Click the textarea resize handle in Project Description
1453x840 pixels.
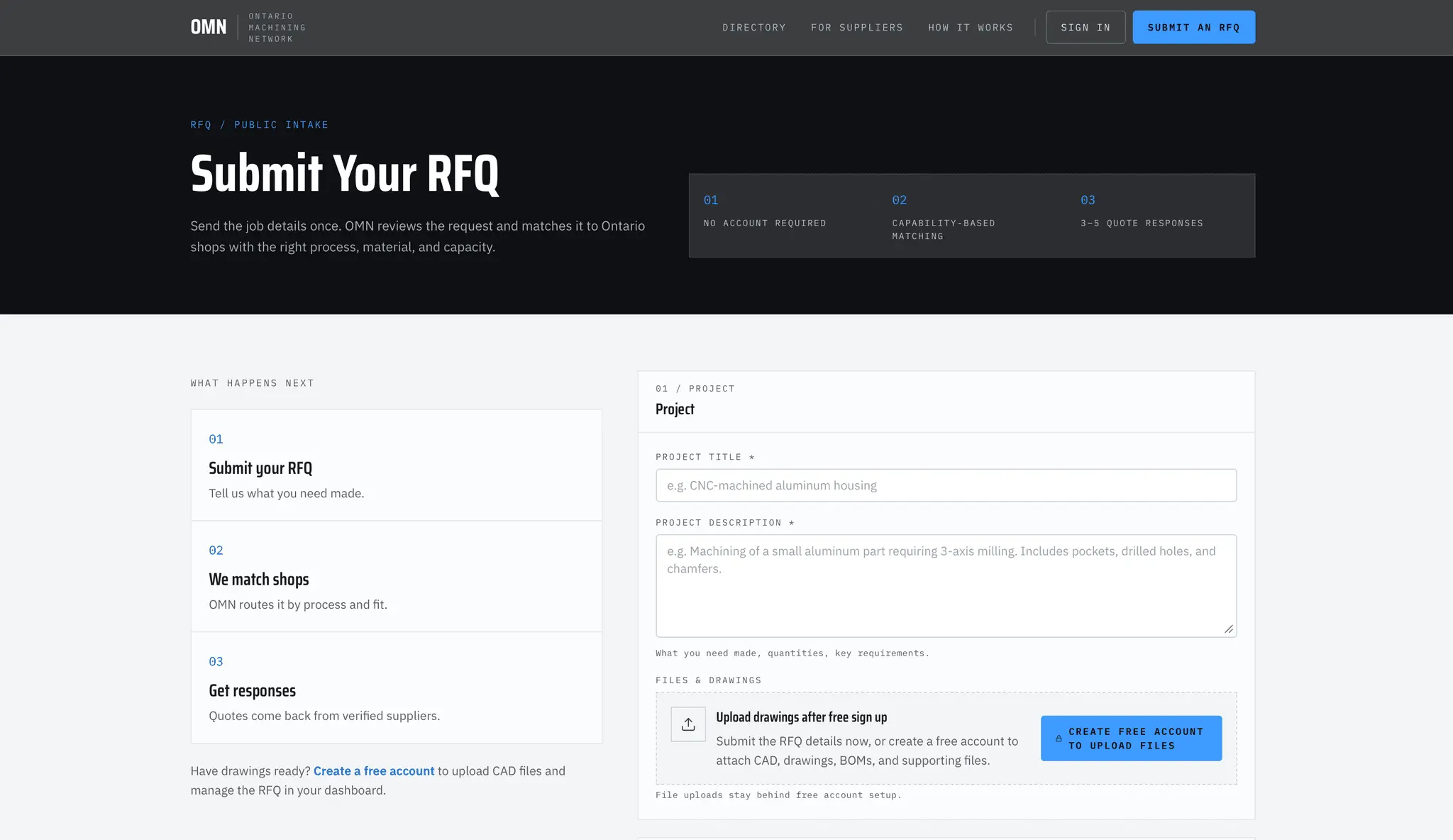click(x=1229, y=629)
